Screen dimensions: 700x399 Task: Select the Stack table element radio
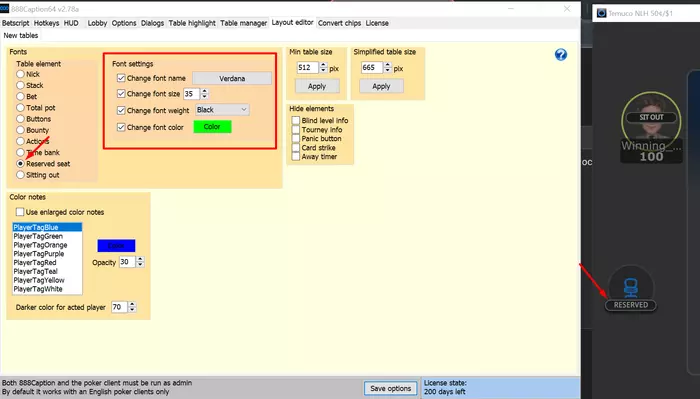[x=20, y=85]
